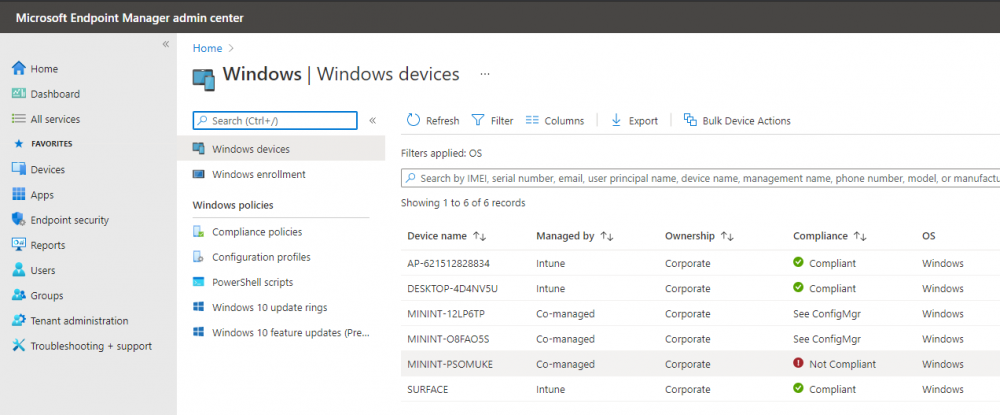Select Windows devices menu item
This screenshot has width=1000, height=415.
pyautogui.click(x=281, y=149)
